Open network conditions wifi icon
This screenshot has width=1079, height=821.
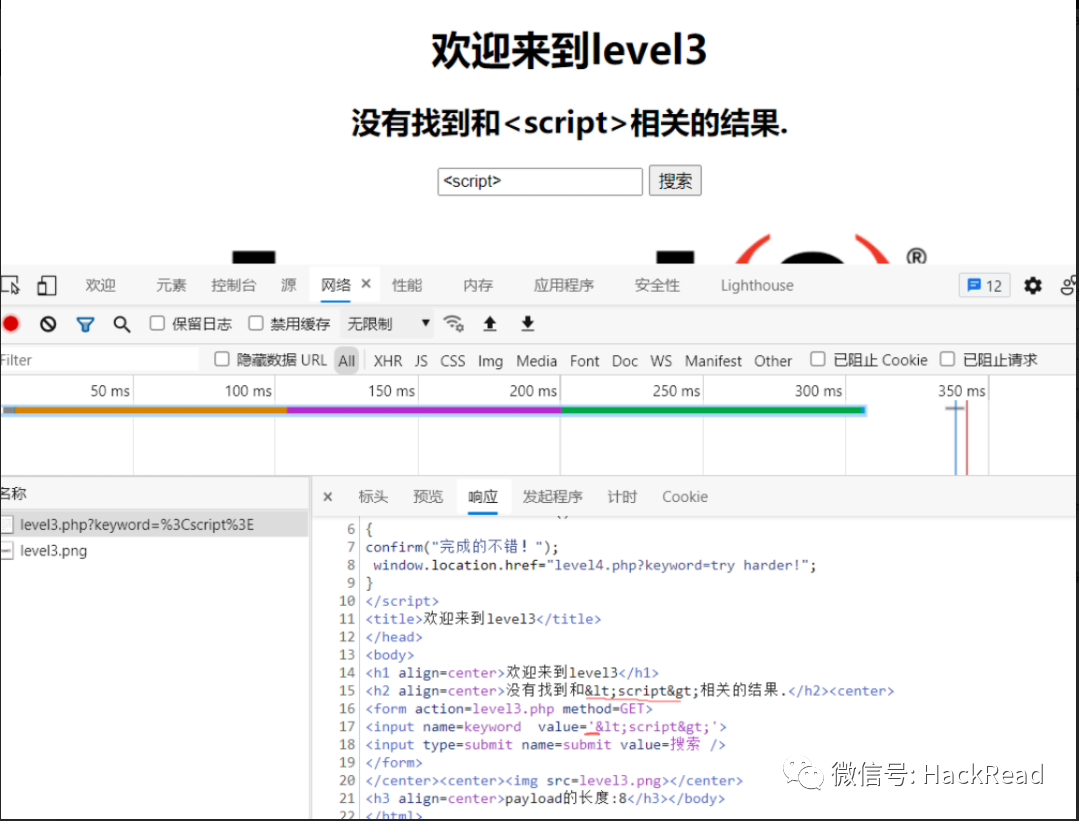pyautogui.click(x=453, y=323)
